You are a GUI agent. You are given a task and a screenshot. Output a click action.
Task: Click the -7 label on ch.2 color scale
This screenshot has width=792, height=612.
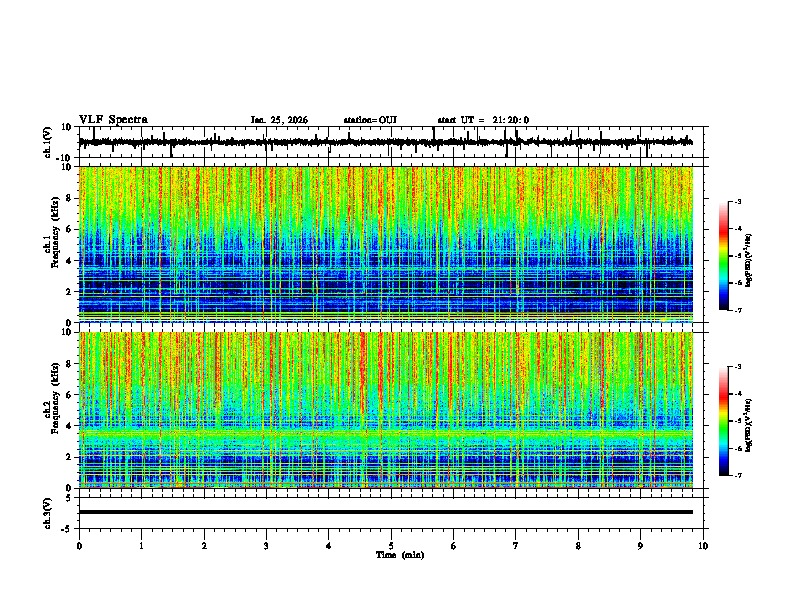[737, 475]
